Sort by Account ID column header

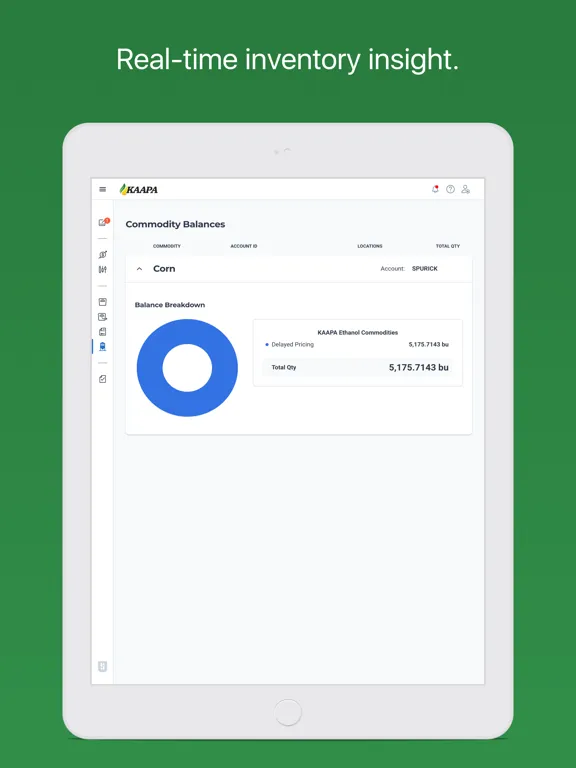pos(244,246)
